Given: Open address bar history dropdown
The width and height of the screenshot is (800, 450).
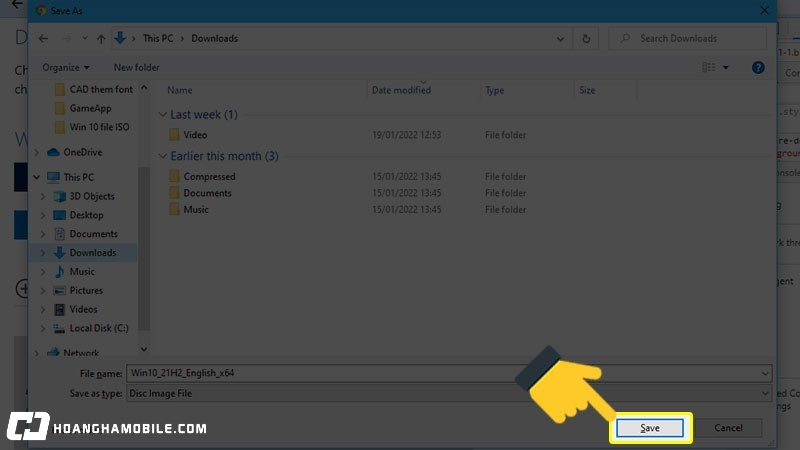Looking at the screenshot, I should pyautogui.click(x=560, y=39).
